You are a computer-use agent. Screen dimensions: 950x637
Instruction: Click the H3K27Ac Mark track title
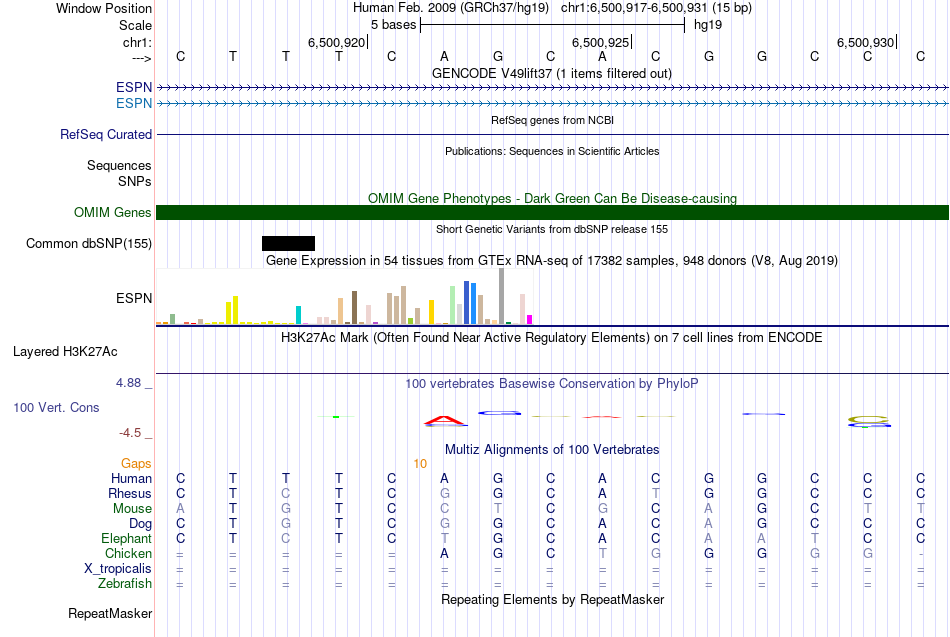tap(552, 338)
